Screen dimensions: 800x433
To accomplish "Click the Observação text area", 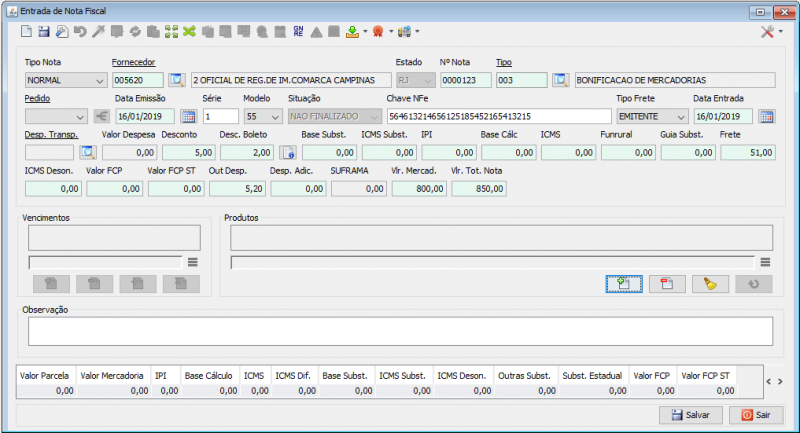I will pyautogui.click(x=401, y=332).
